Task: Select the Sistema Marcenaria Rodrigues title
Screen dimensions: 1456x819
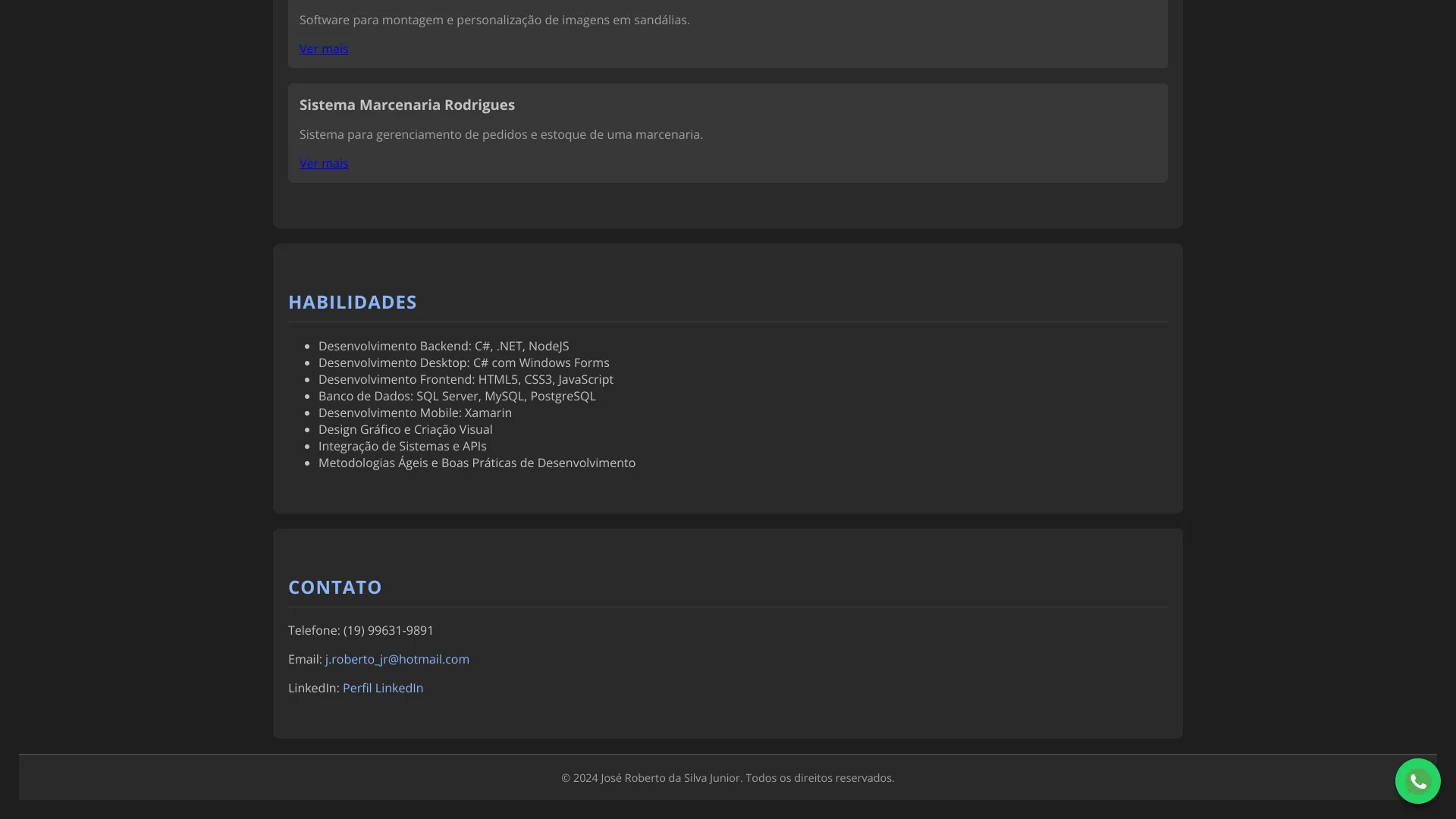Action: pos(407,105)
